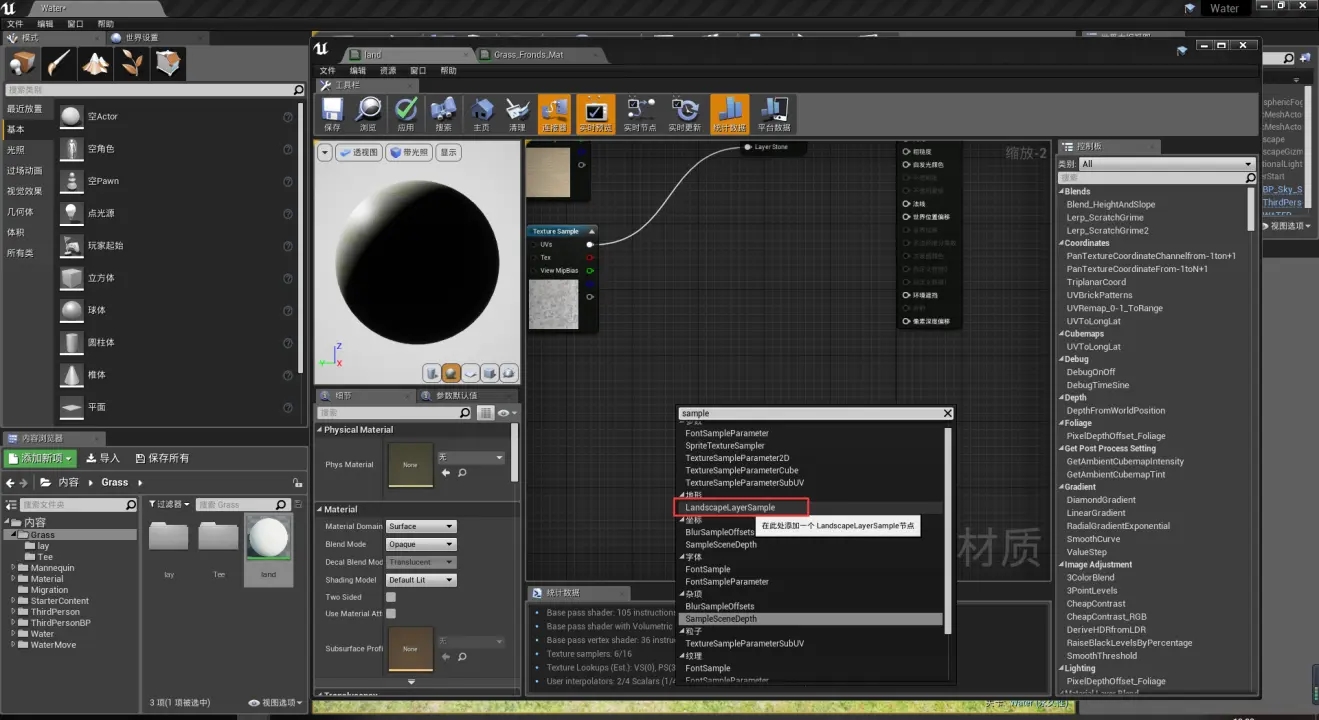Click the Phys Material None swatch
The height and width of the screenshot is (720, 1319).
[410, 464]
